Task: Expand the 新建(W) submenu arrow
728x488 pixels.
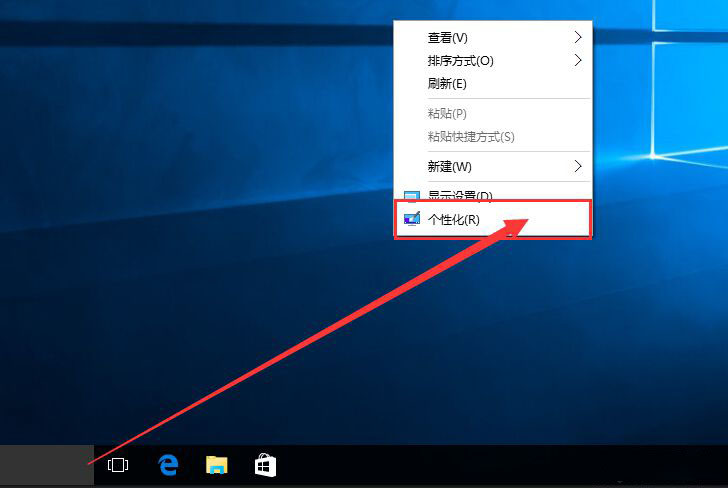Action: coord(578,166)
